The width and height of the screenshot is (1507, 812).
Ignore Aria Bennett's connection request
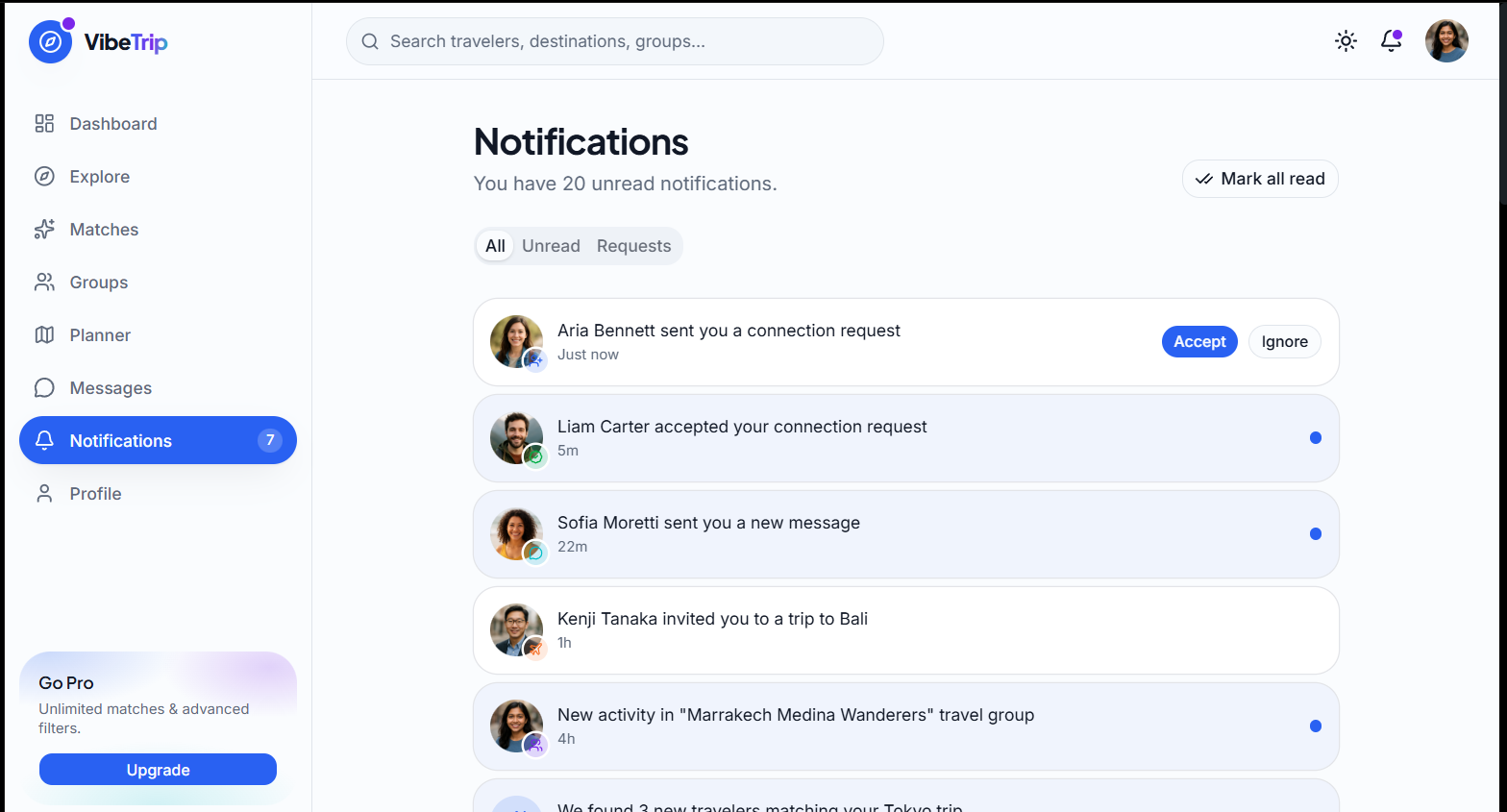point(1284,342)
